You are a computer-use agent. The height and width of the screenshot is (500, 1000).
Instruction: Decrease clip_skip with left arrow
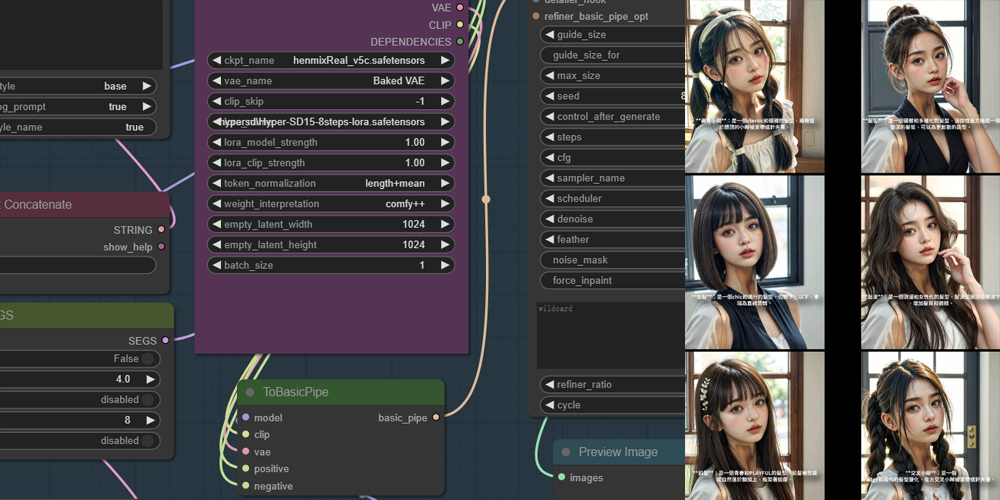point(216,101)
